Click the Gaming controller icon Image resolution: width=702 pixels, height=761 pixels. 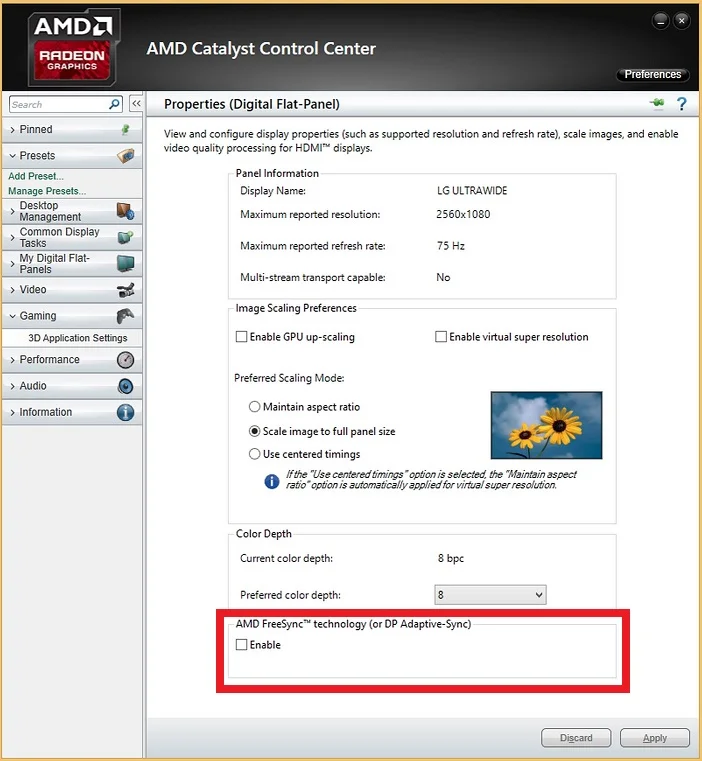(126, 316)
